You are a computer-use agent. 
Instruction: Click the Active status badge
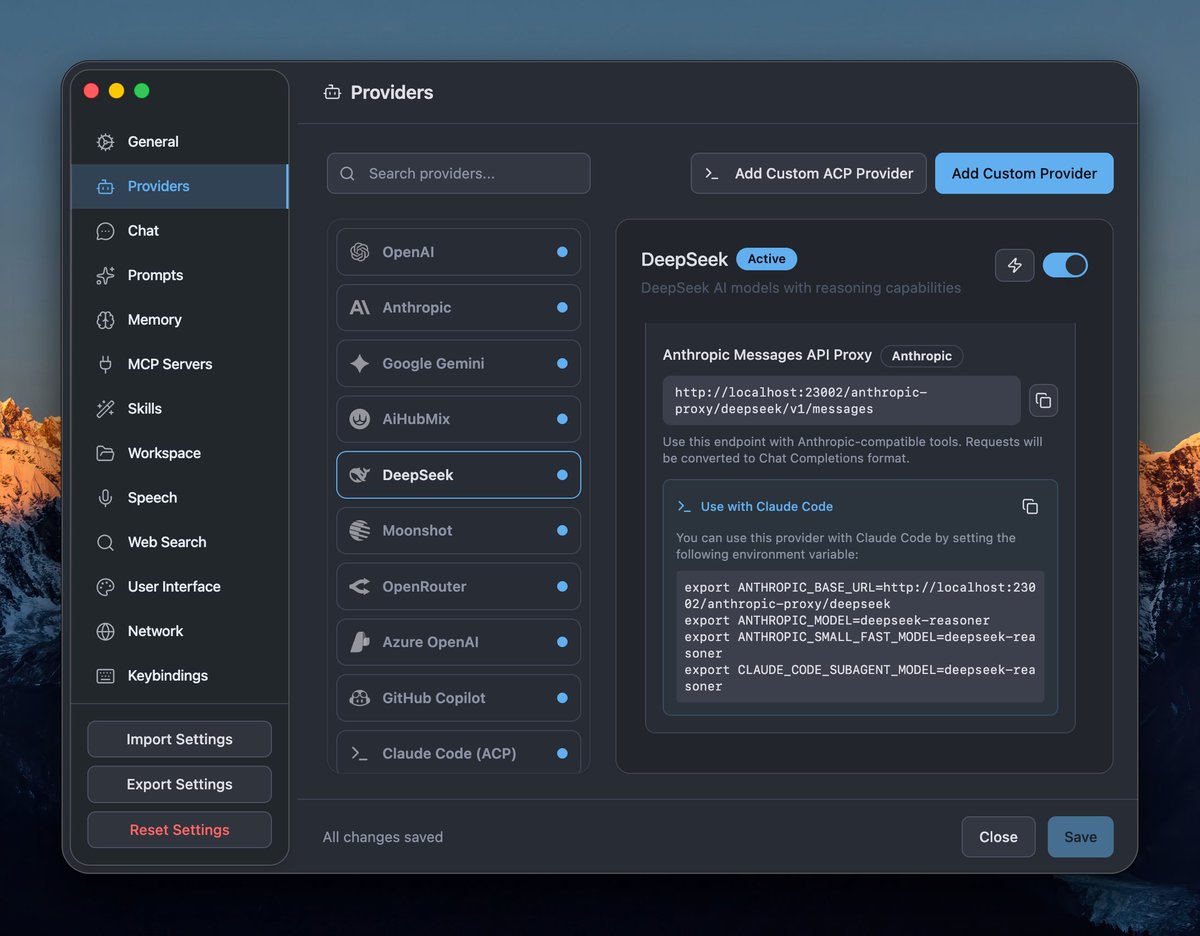[767, 259]
